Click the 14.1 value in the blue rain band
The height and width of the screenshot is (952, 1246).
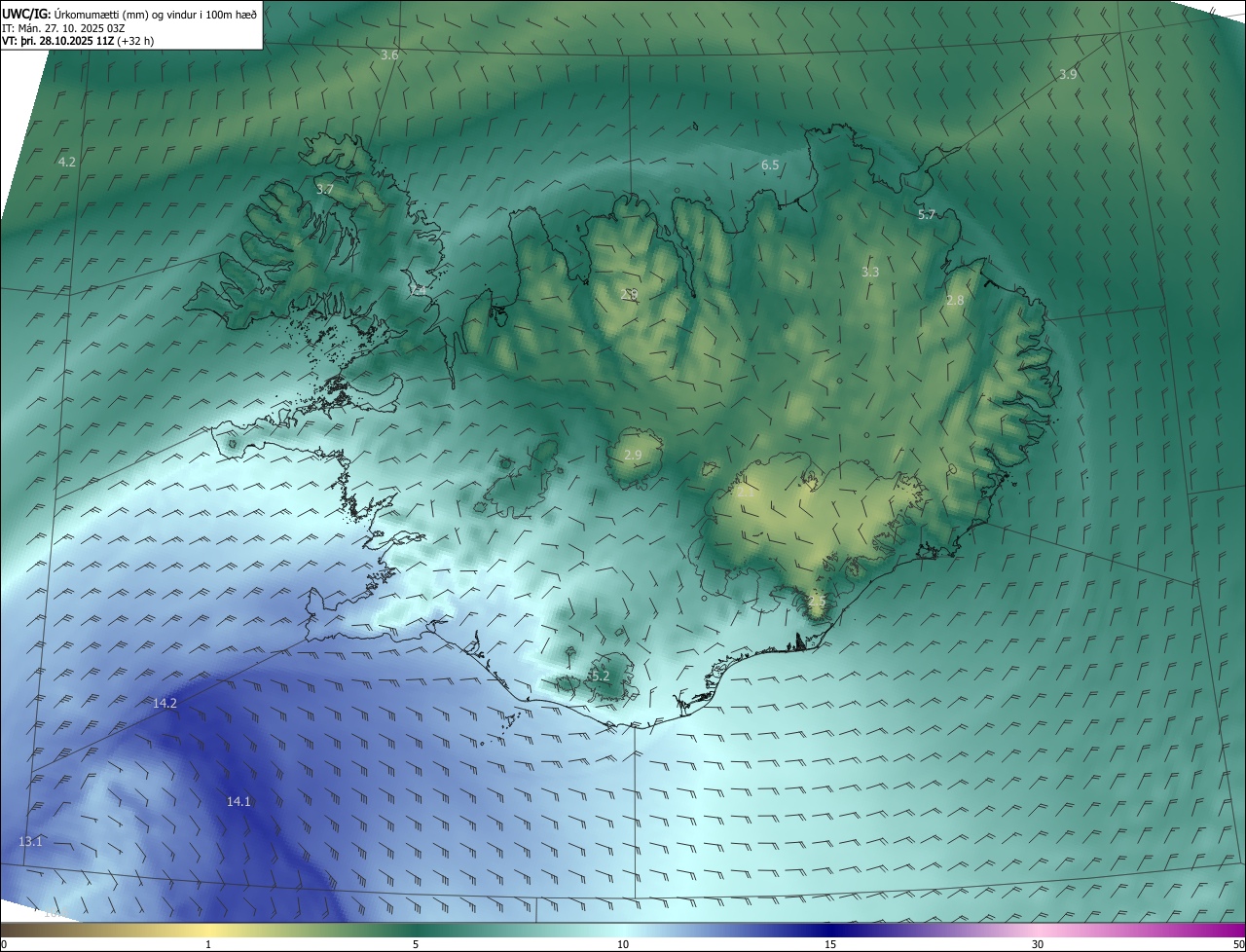pos(238,801)
